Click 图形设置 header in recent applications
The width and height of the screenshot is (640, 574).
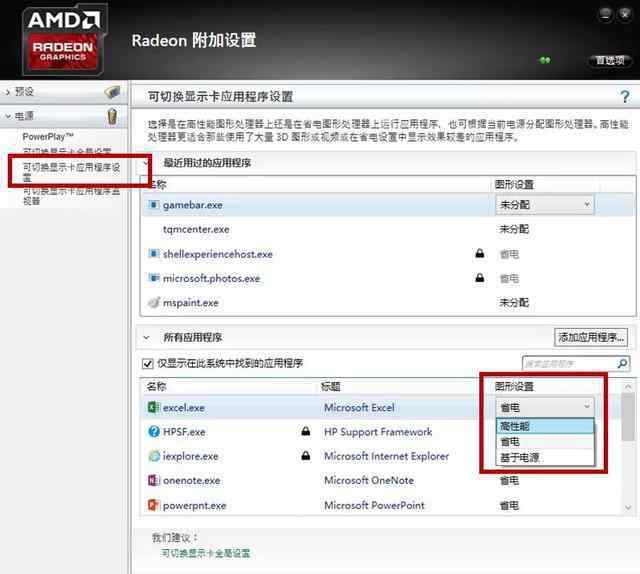pos(514,185)
